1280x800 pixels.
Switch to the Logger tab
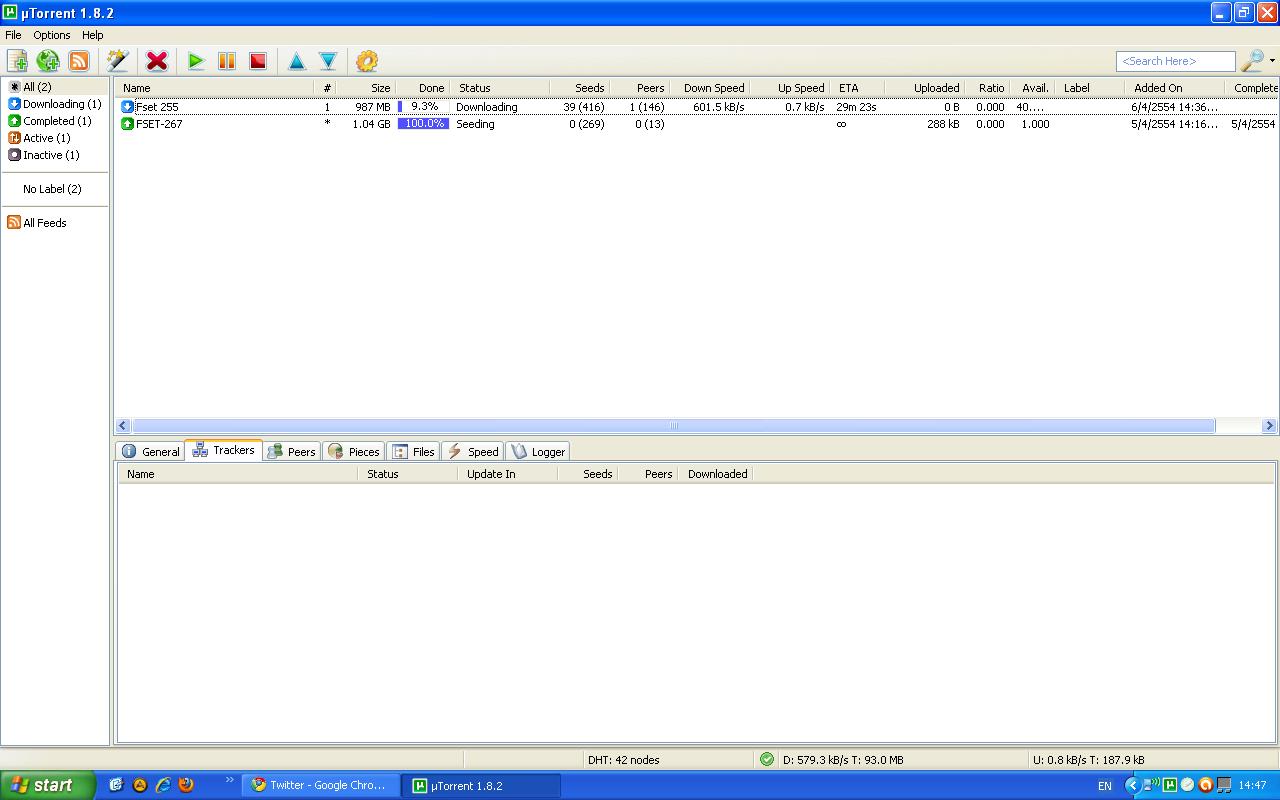[x=538, y=452]
